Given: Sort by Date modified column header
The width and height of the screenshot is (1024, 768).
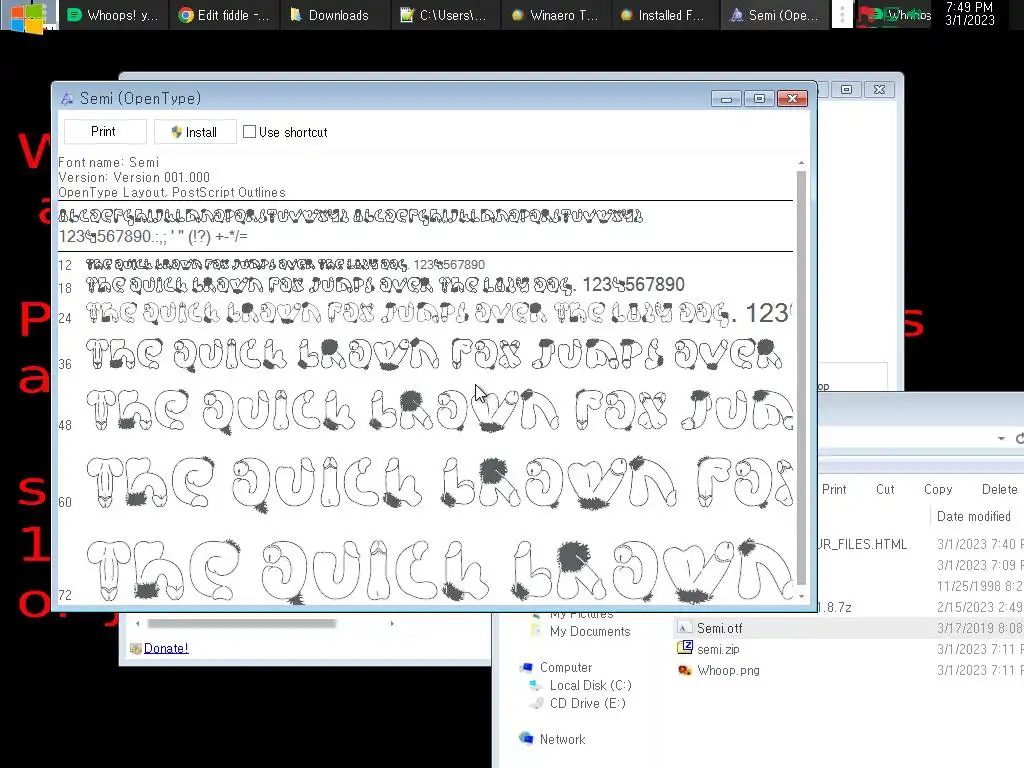Looking at the screenshot, I should click(x=974, y=517).
